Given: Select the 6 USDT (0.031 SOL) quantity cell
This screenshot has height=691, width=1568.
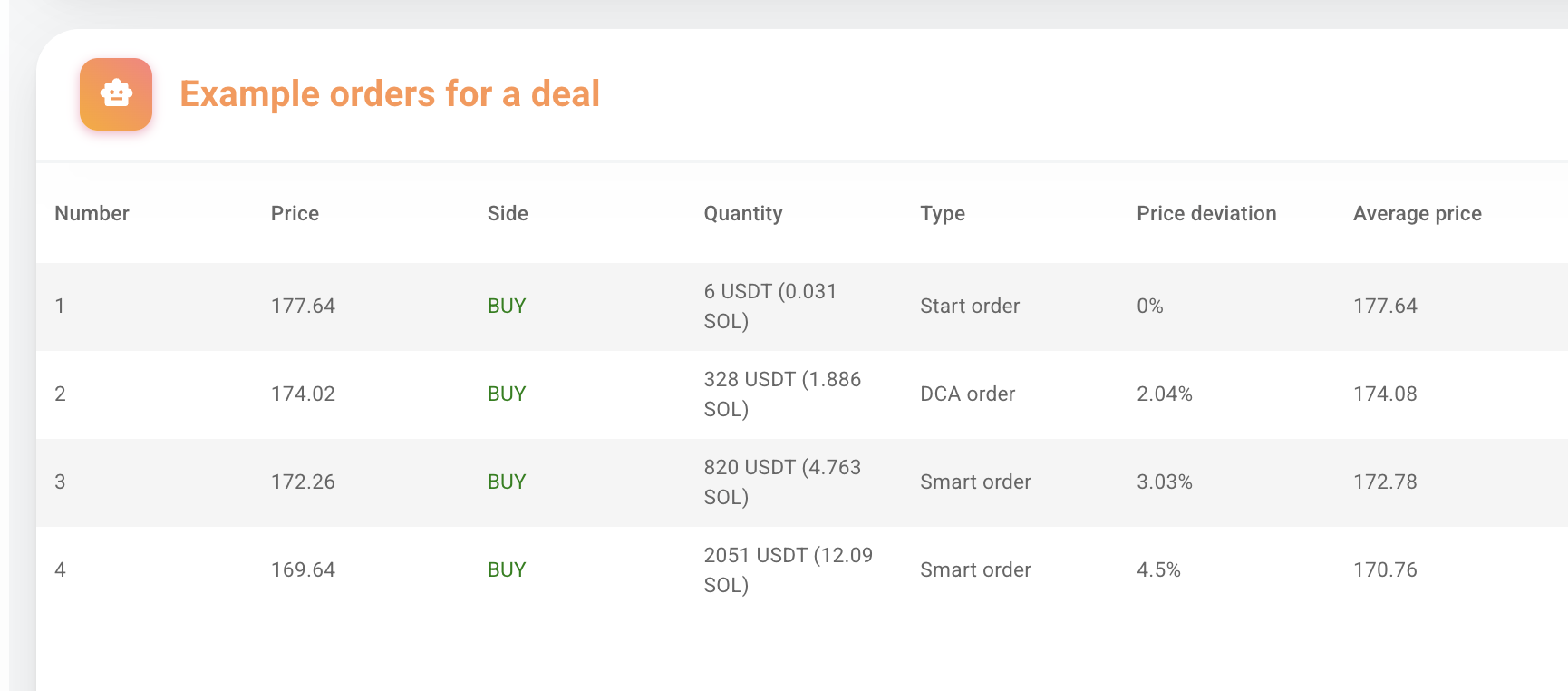Looking at the screenshot, I should [770, 307].
